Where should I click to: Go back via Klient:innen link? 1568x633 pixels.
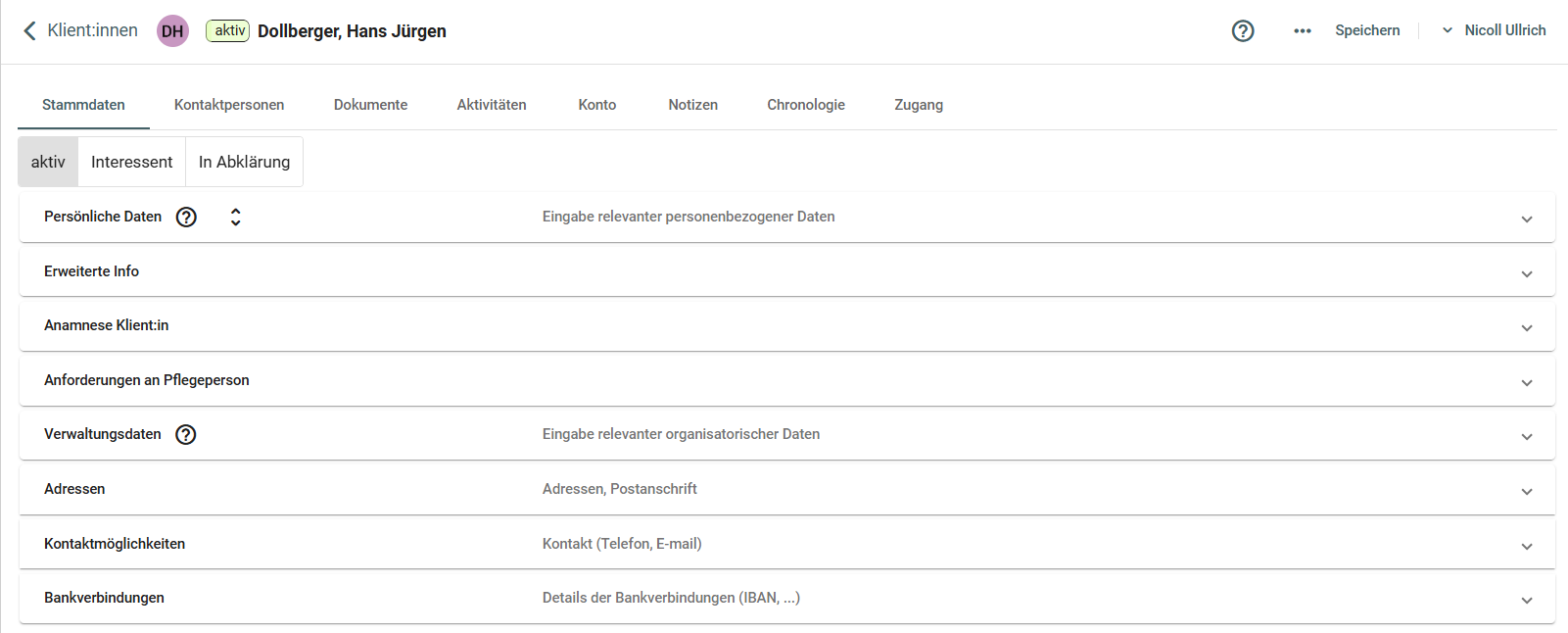(92, 30)
